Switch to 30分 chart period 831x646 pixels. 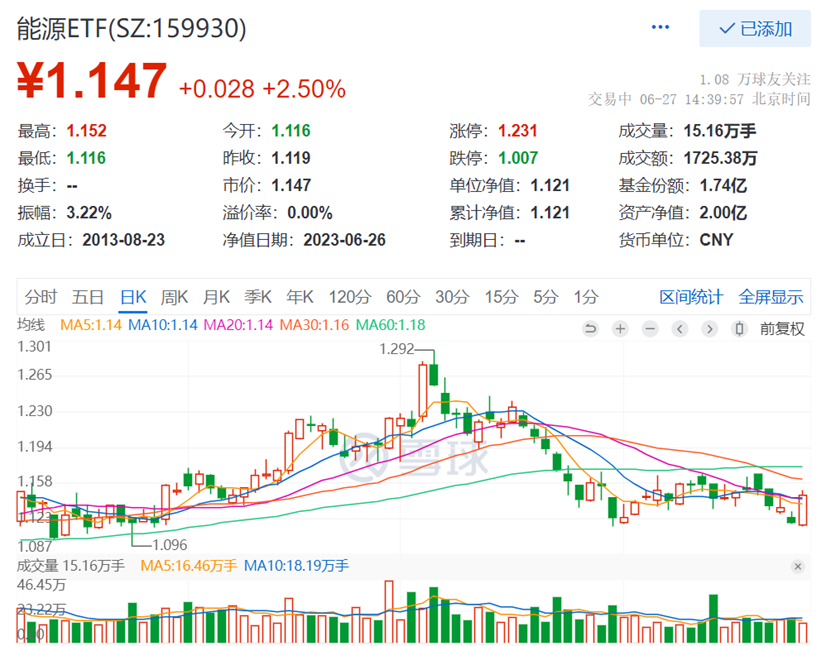(x=452, y=297)
